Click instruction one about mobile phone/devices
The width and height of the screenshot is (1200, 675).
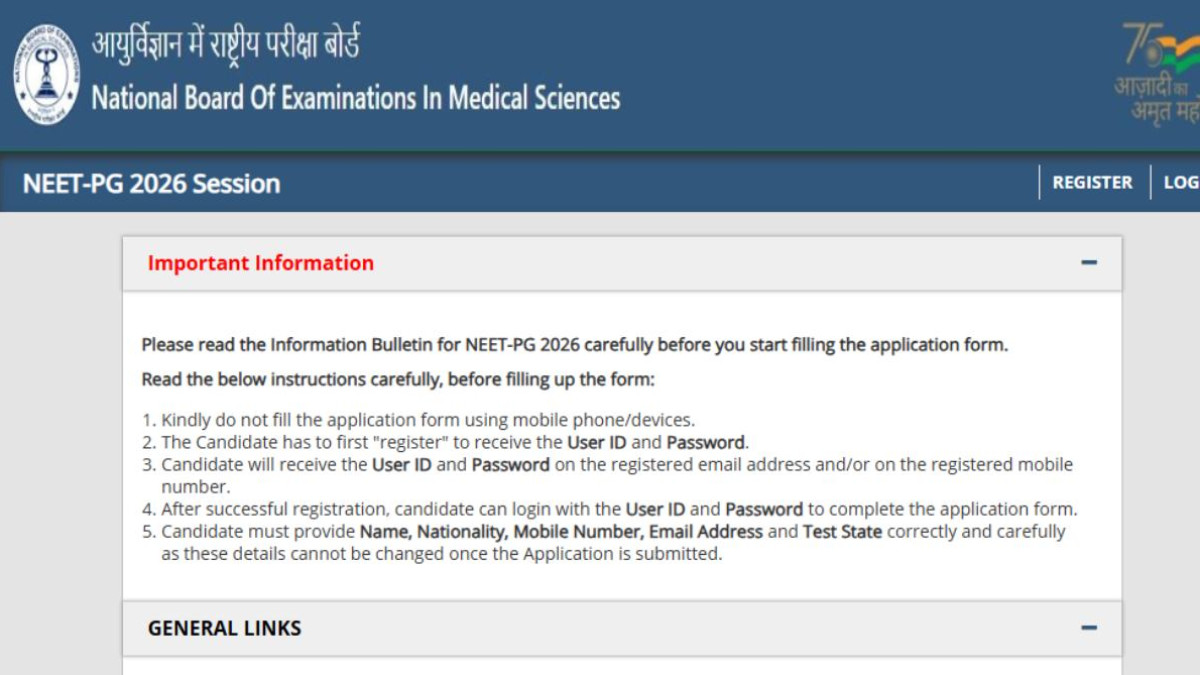click(x=418, y=420)
